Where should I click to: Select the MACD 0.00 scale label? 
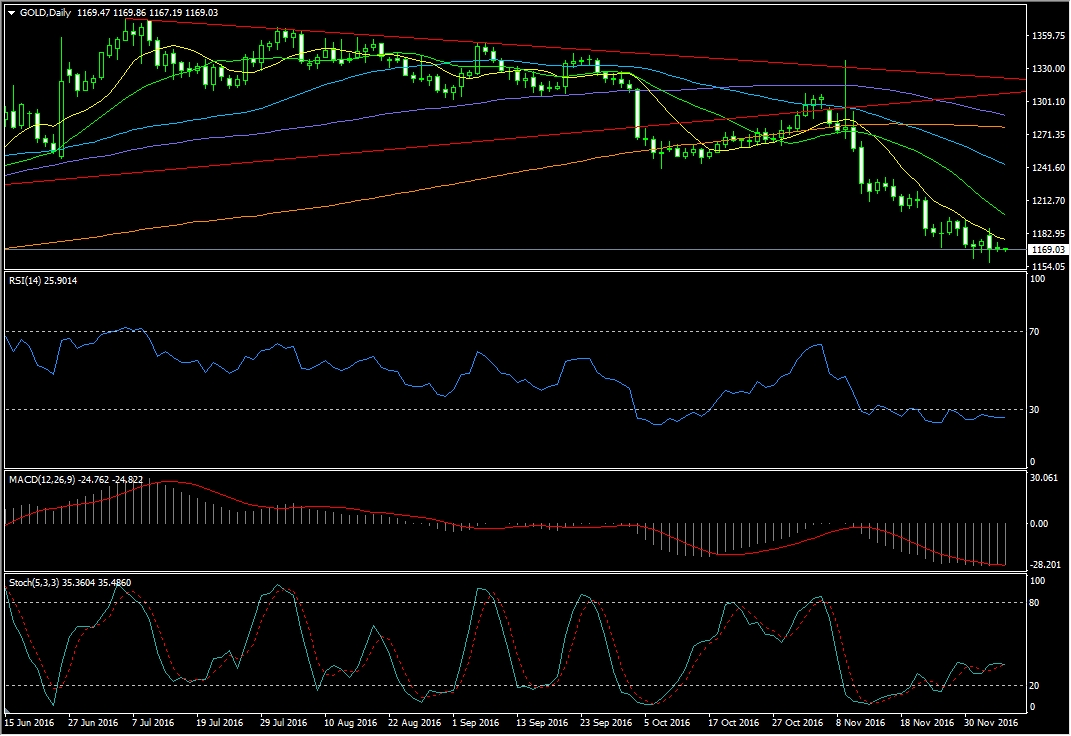(1039, 523)
